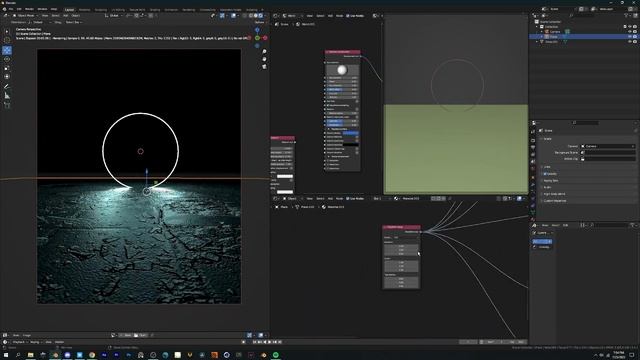The height and width of the screenshot is (360, 640).
Task: Click Open in the image editor footer
Action: click(140, 335)
